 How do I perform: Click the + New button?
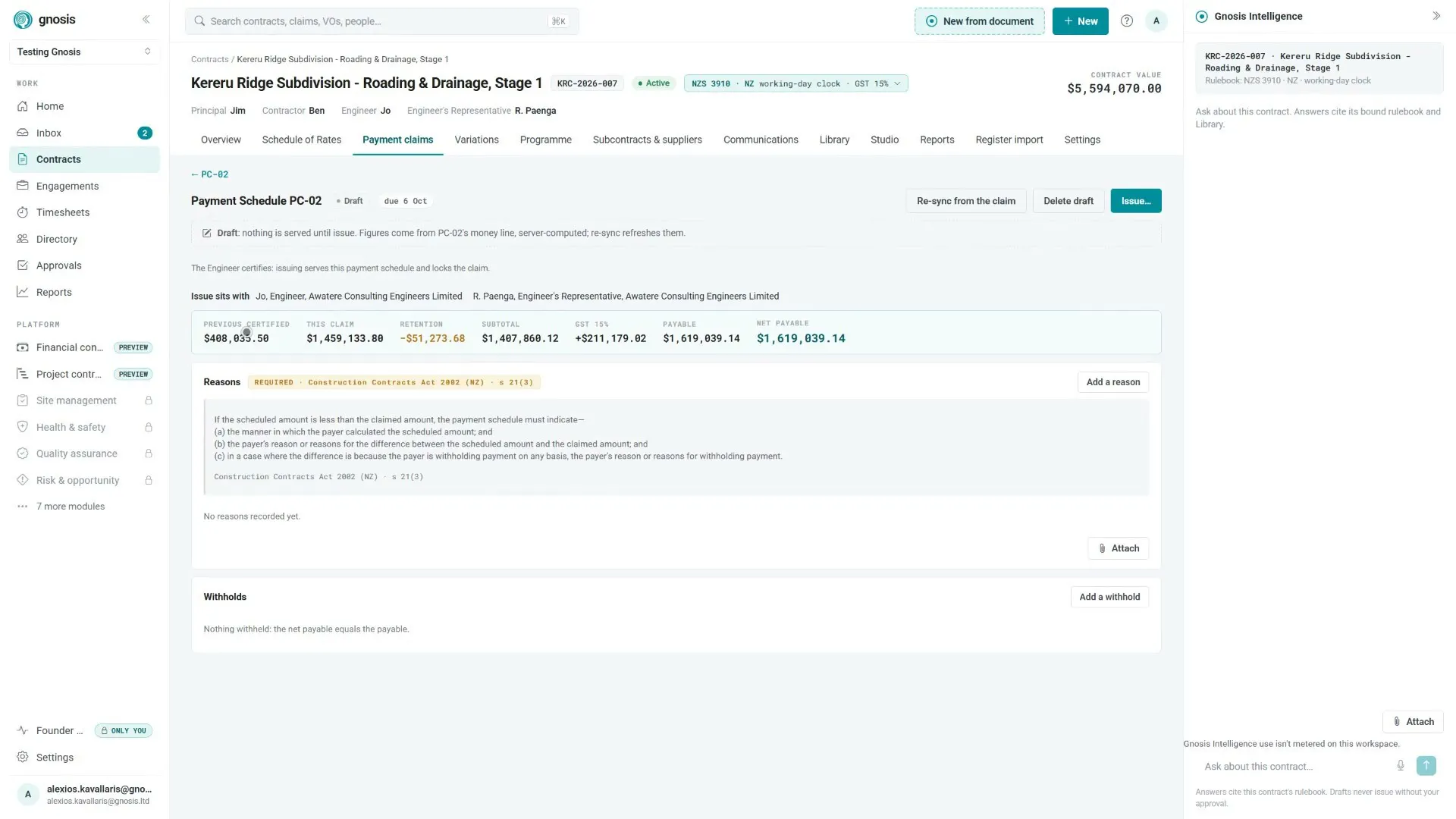click(1081, 21)
